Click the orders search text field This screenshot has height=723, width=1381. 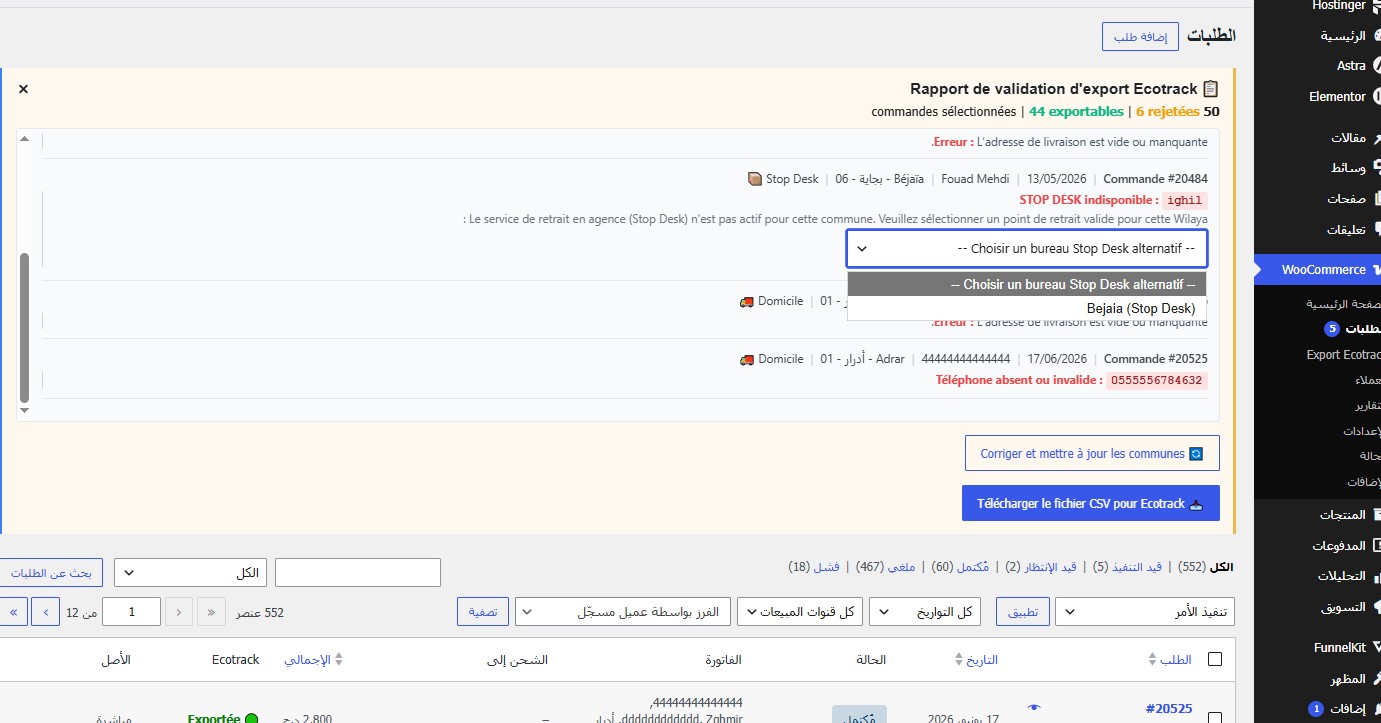pos(358,573)
